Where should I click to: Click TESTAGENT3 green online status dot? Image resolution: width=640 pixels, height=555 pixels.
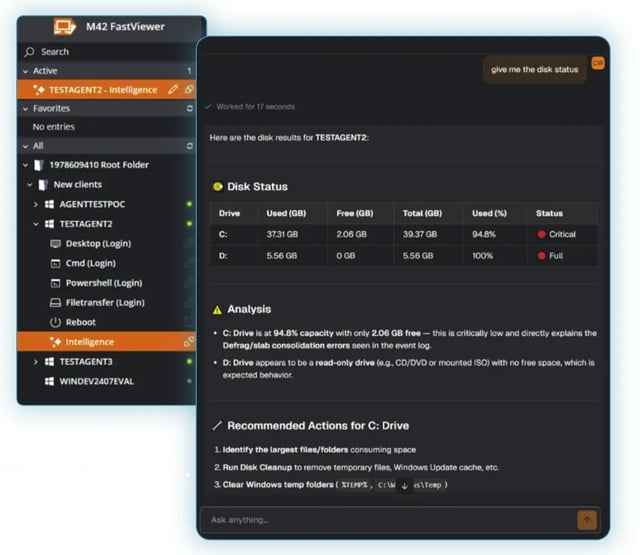(189, 362)
